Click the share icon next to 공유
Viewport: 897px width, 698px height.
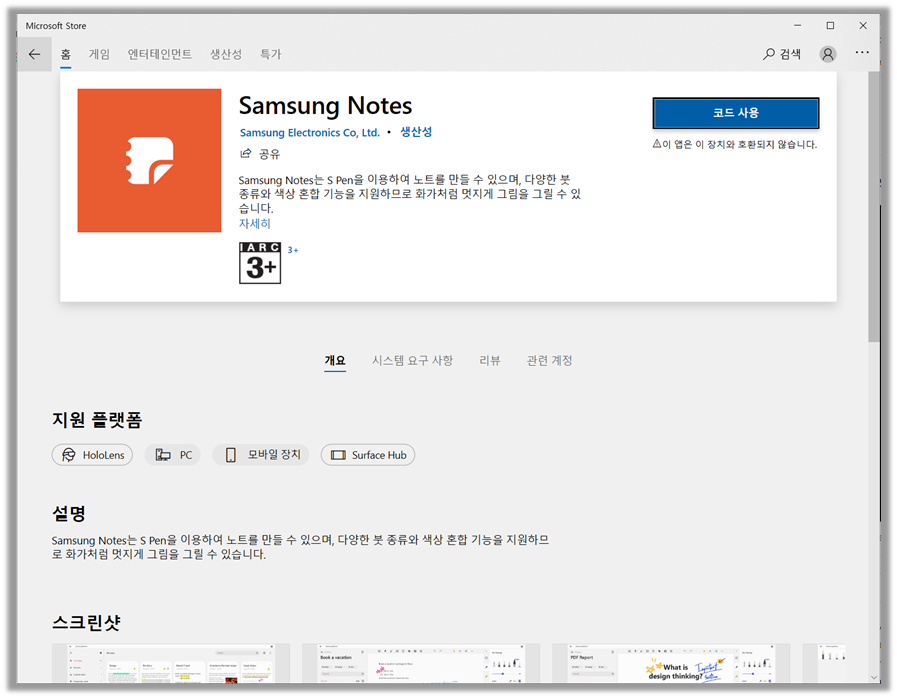tap(245, 153)
